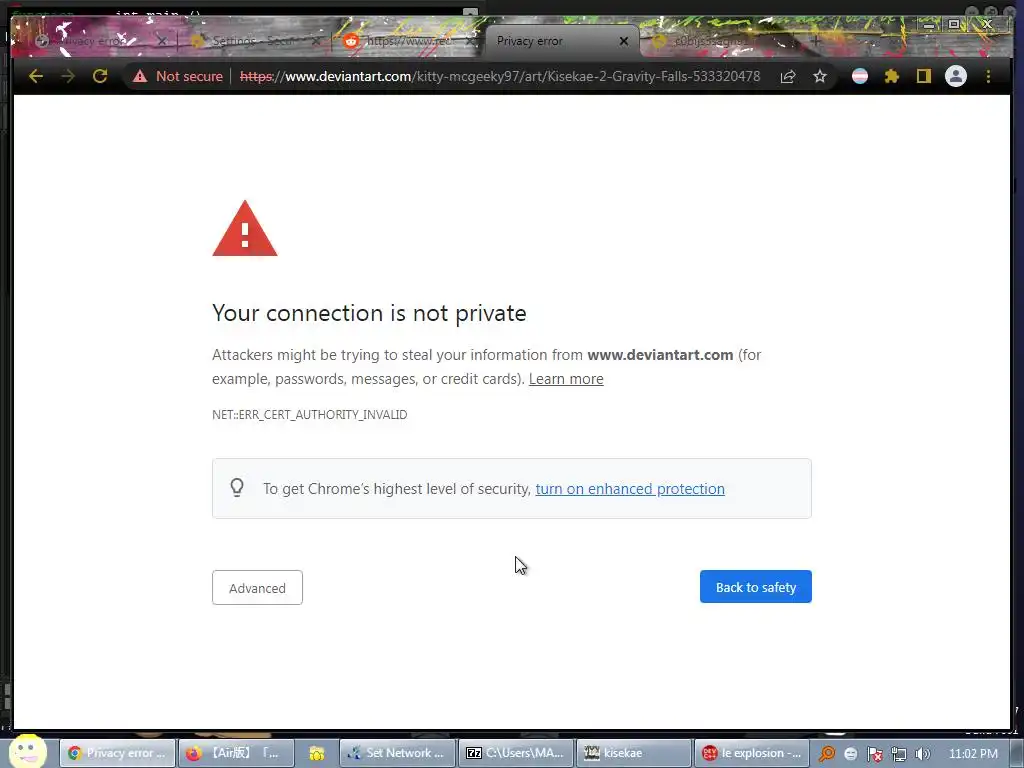The height and width of the screenshot is (768, 1024).
Task: Open the Chrome three-dot menu
Action: [988, 76]
